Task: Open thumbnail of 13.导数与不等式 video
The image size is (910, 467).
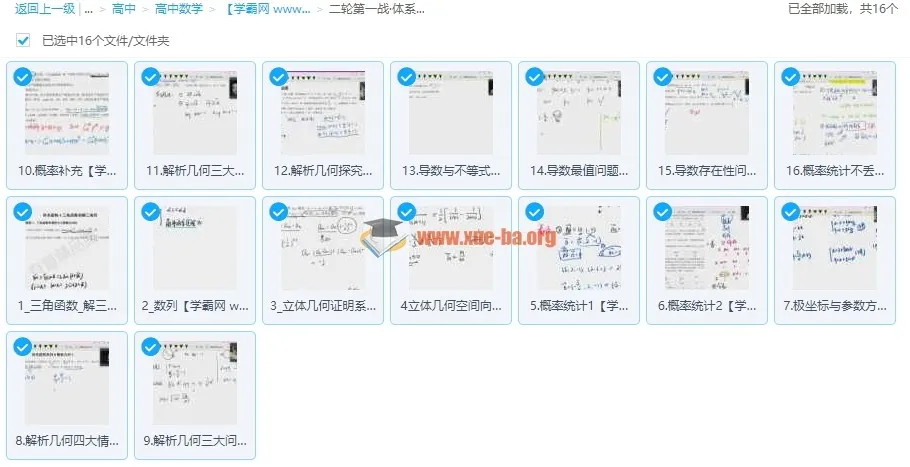Action: click(x=451, y=113)
